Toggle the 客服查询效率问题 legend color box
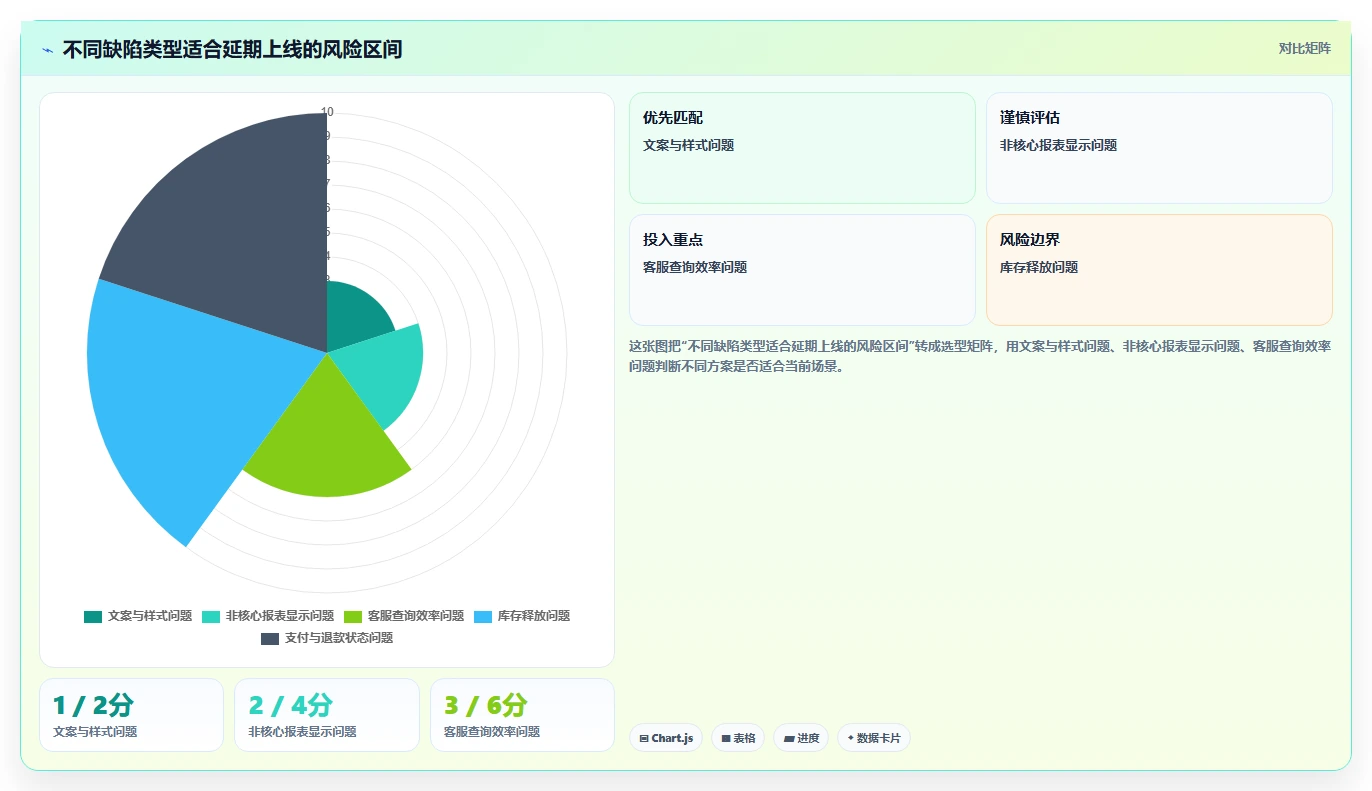1372x791 pixels. pos(352,616)
